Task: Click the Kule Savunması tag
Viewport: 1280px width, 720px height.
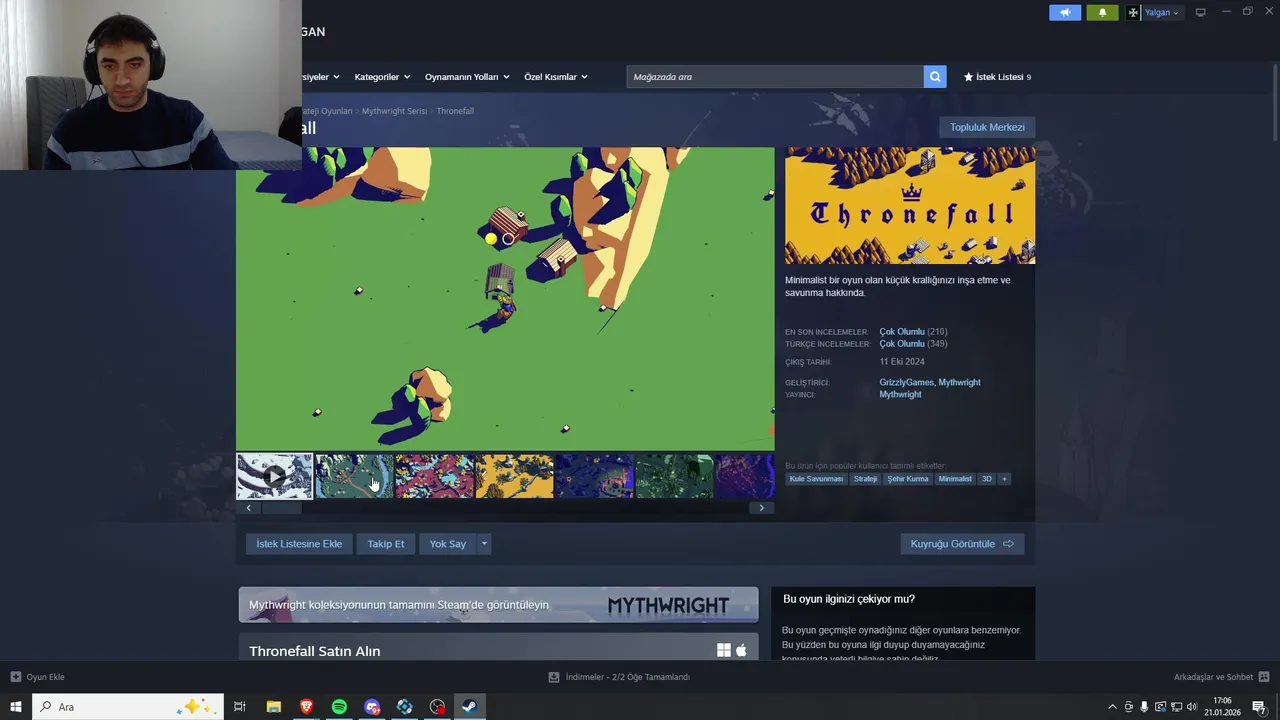Action: [816, 479]
